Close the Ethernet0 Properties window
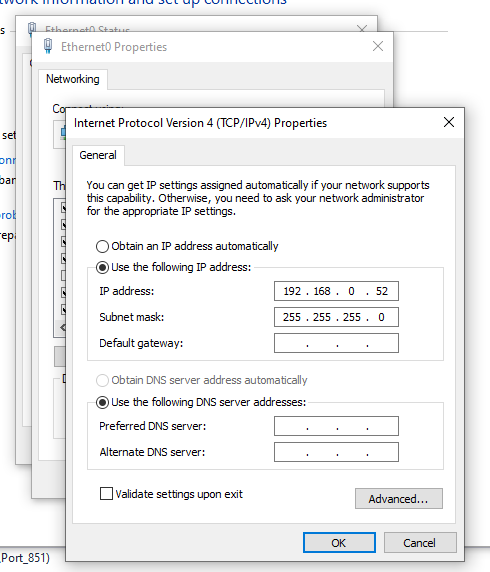 pos(378,46)
